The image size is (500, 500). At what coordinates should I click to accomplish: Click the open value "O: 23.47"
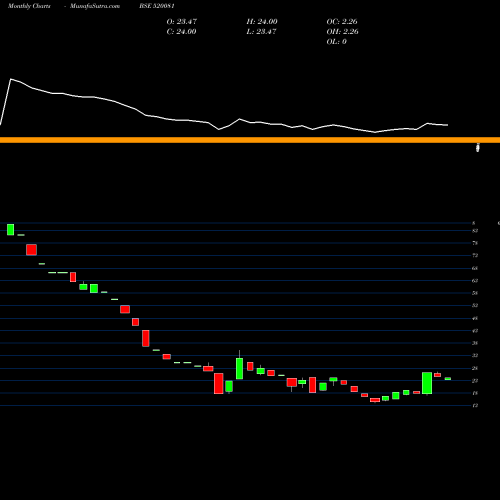tap(182, 22)
